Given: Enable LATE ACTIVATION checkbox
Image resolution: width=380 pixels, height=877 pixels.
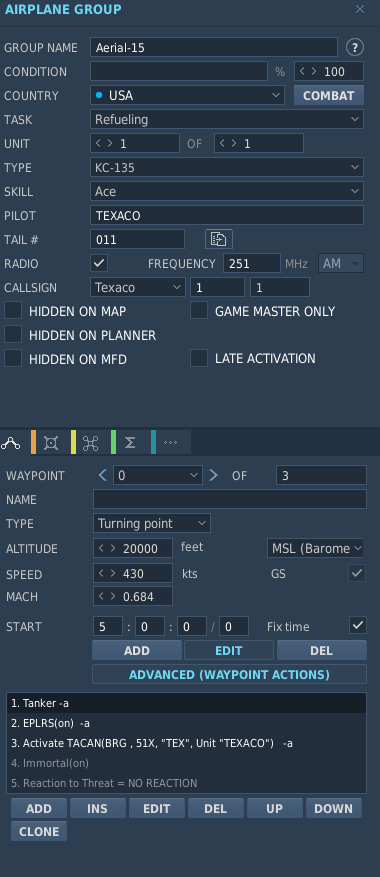Looking at the screenshot, I should tap(199, 358).
